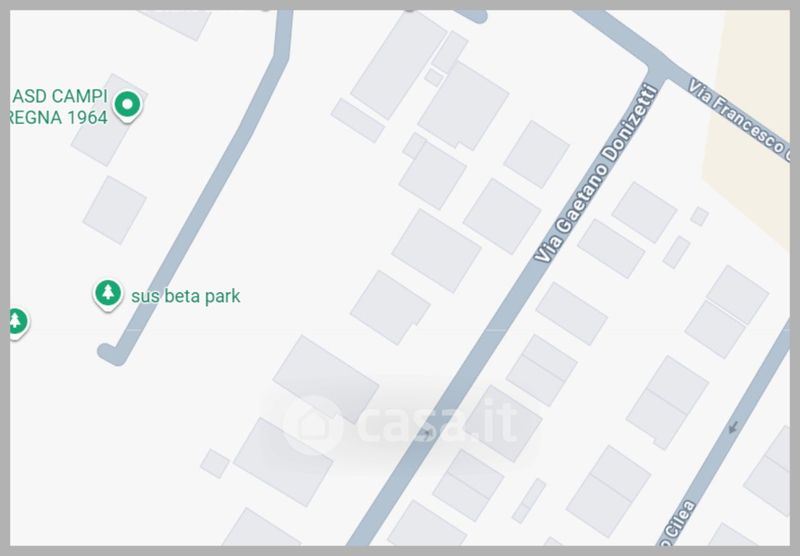Click the Via Francesco street label
Image resolution: width=800 pixels, height=556 pixels.
coord(739,120)
